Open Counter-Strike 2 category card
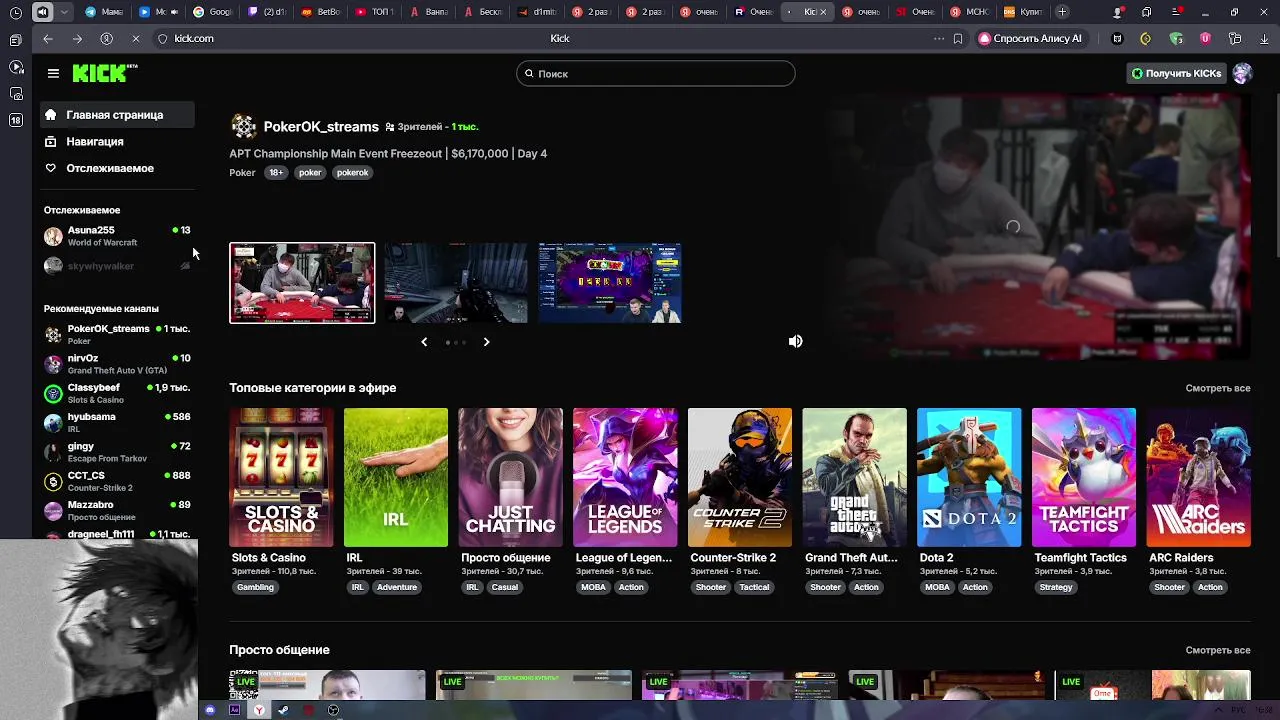This screenshot has height=720, width=1280. point(740,477)
